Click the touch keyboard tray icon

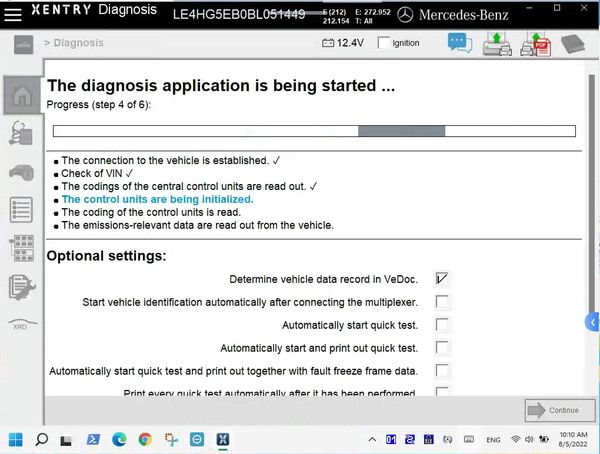pyautogui.click(x=469, y=439)
